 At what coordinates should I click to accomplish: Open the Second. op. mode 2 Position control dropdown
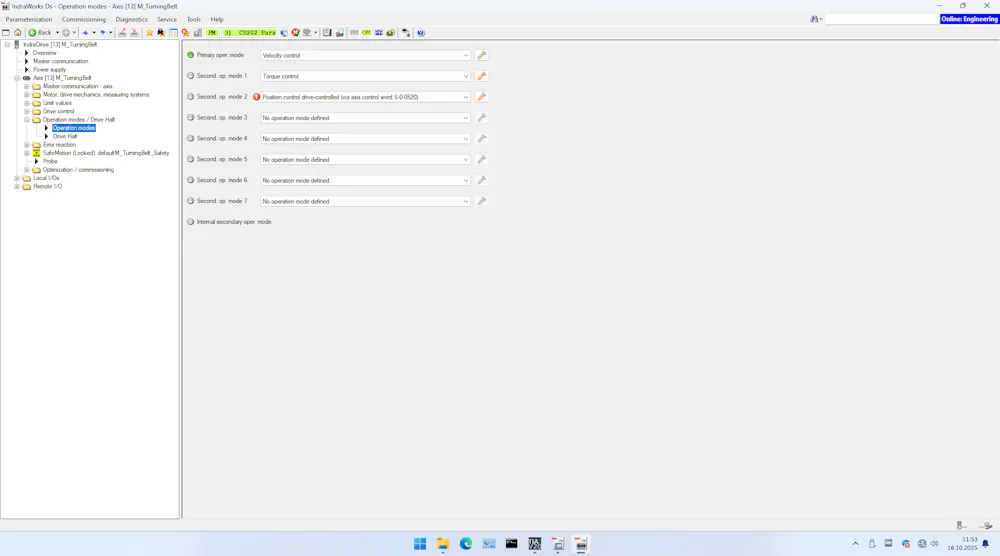click(365, 97)
